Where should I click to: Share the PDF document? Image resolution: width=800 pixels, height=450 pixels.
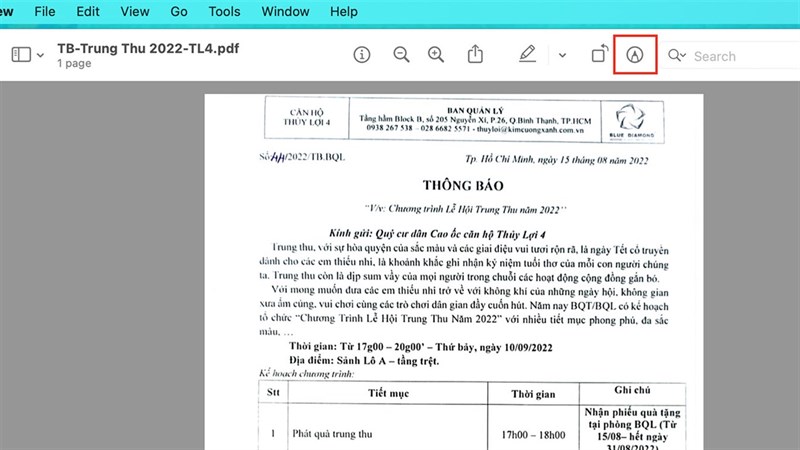coord(475,54)
